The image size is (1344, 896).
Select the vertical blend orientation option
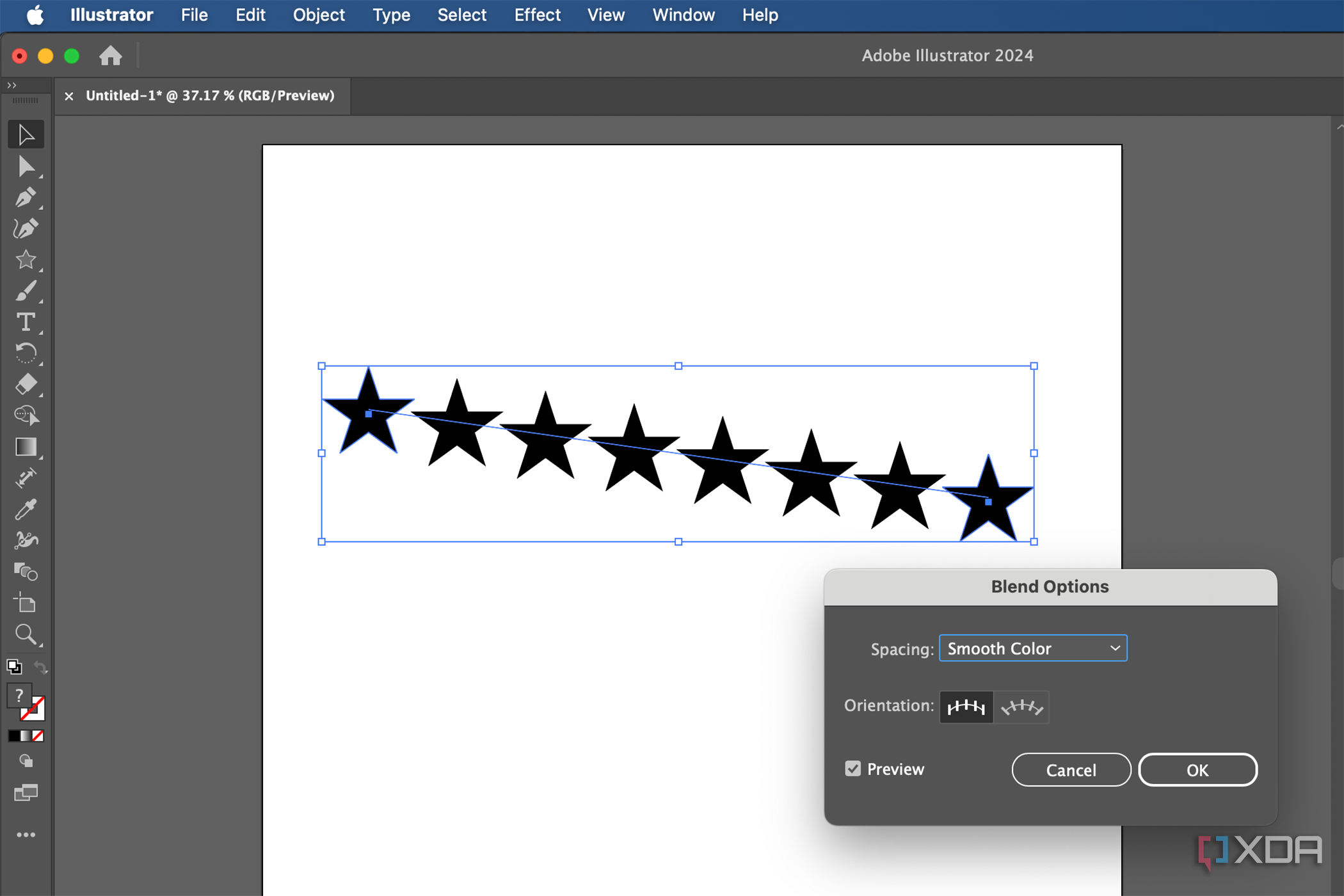[x=1021, y=707]
